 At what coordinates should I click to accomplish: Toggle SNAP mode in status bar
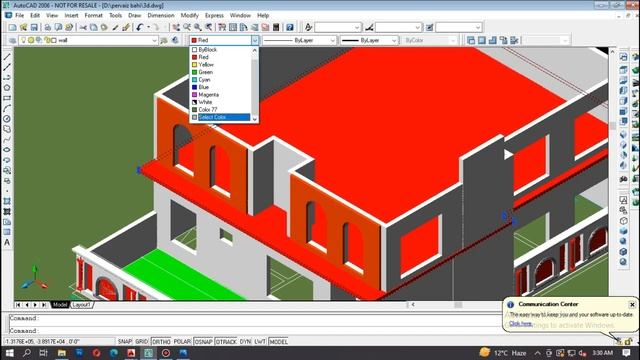(x=125, y=342)
